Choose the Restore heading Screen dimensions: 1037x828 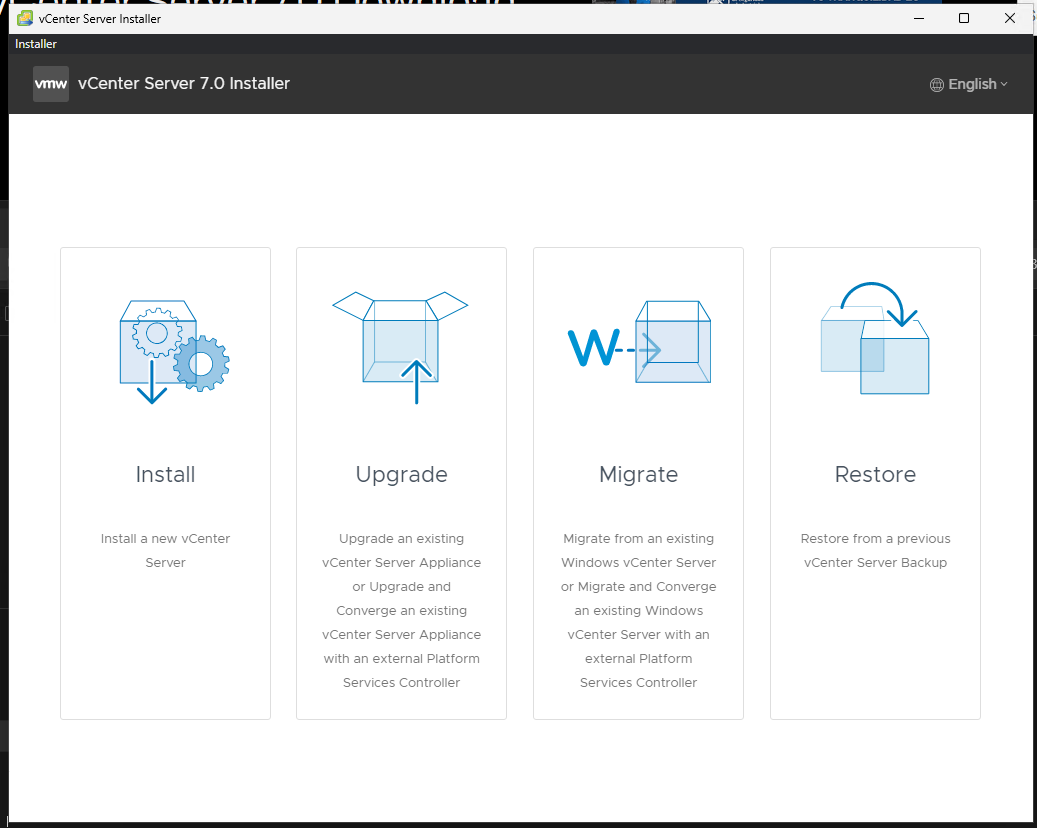pos(875,474)
